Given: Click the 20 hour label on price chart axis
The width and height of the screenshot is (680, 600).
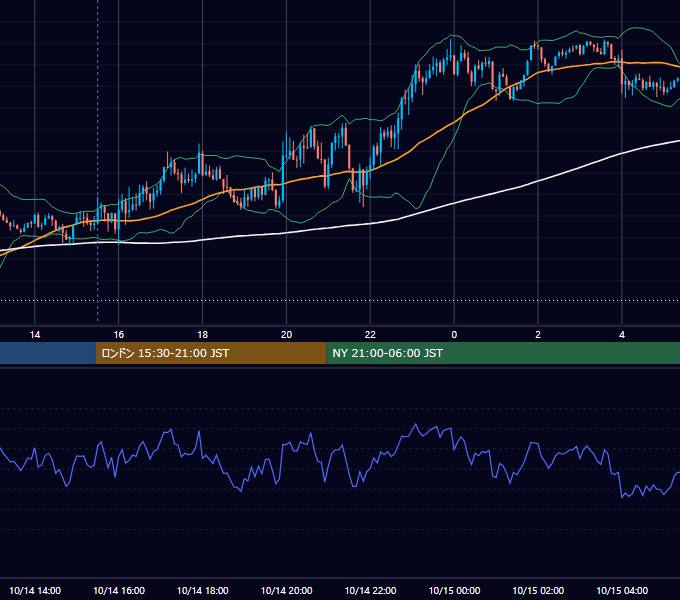Looking at the screenshot, I should click(x=286, y=334).
